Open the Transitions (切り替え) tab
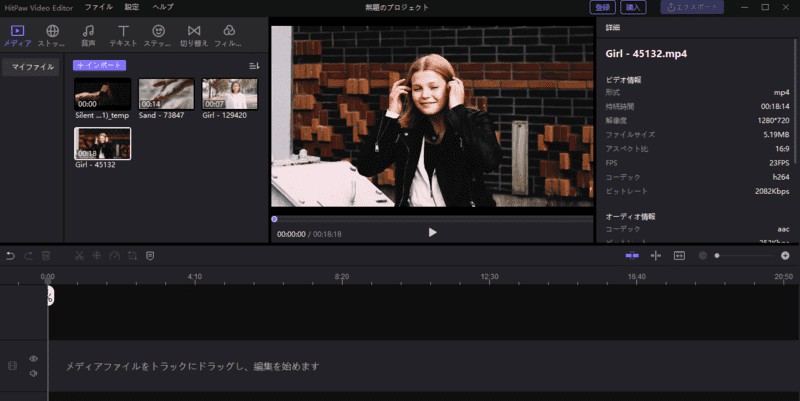800x401 pixels. coord(194,36)
